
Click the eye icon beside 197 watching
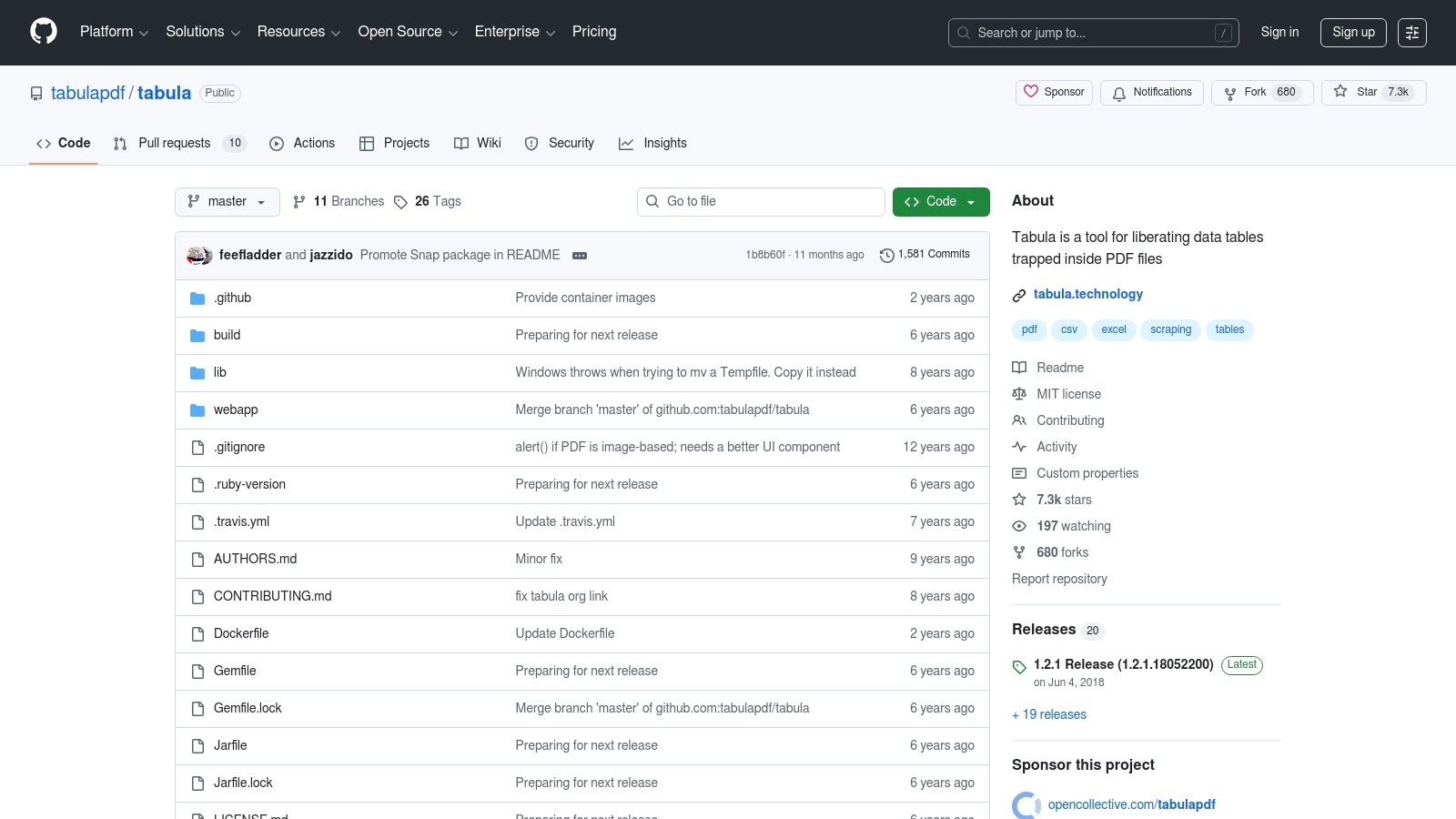[x=1019, y=526]
